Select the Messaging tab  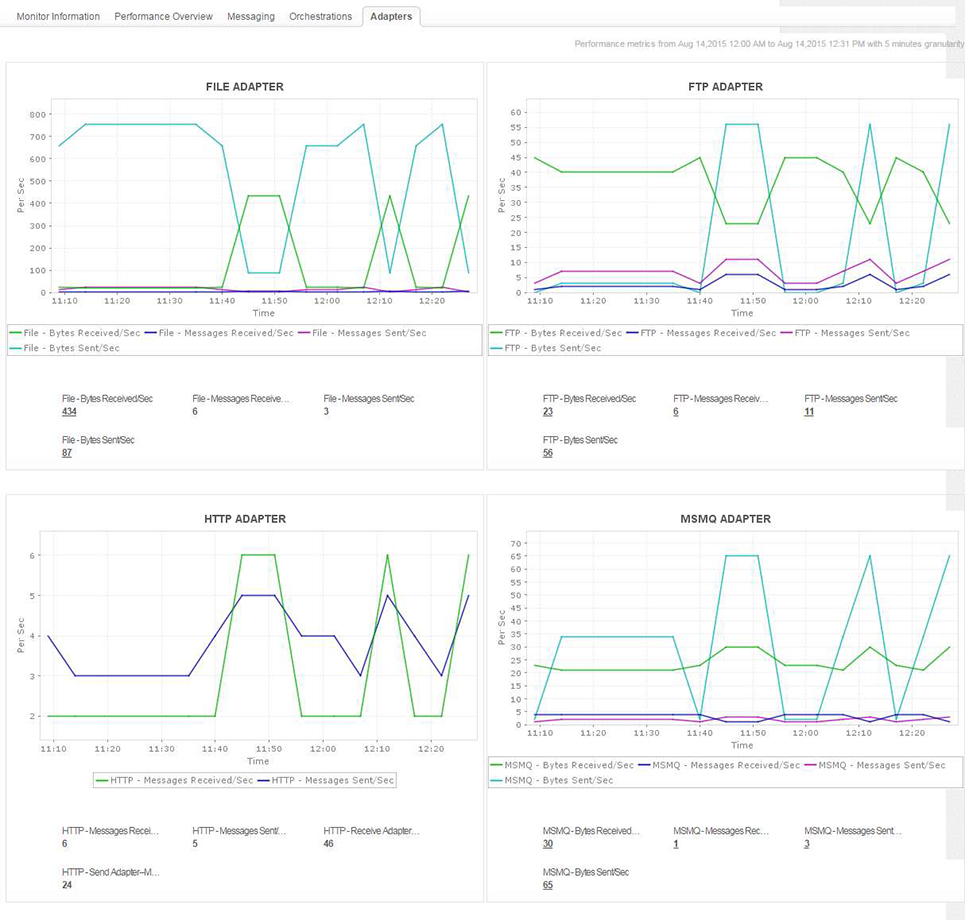[x=251, y=16]
